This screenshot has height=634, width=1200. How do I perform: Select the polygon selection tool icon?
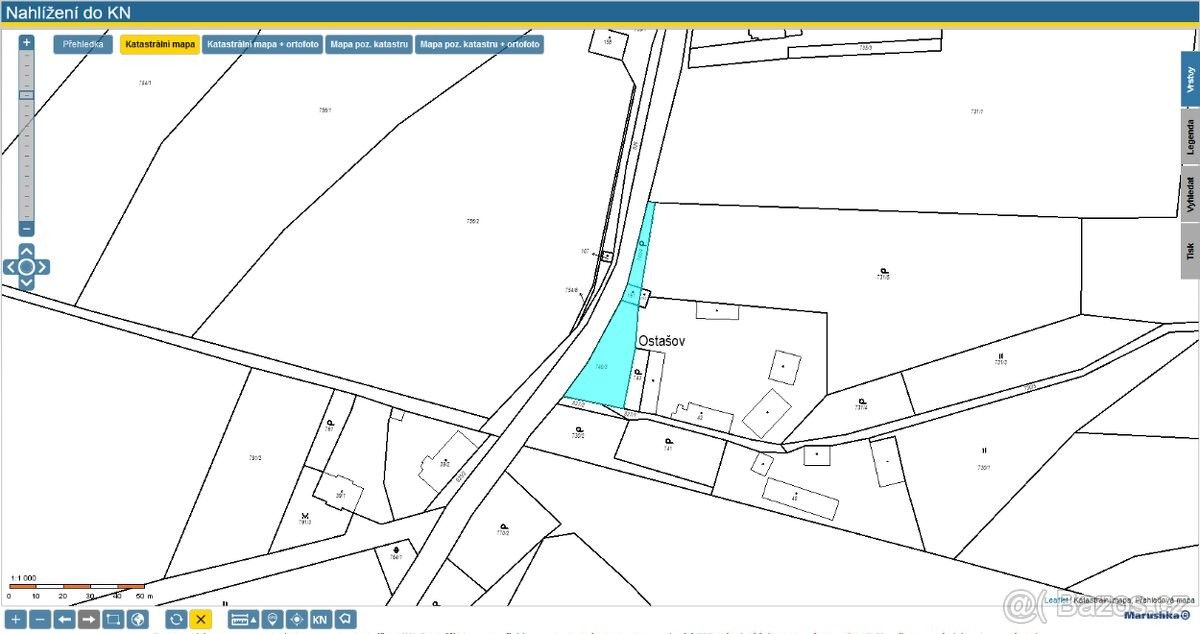click(x=345, y=619)
